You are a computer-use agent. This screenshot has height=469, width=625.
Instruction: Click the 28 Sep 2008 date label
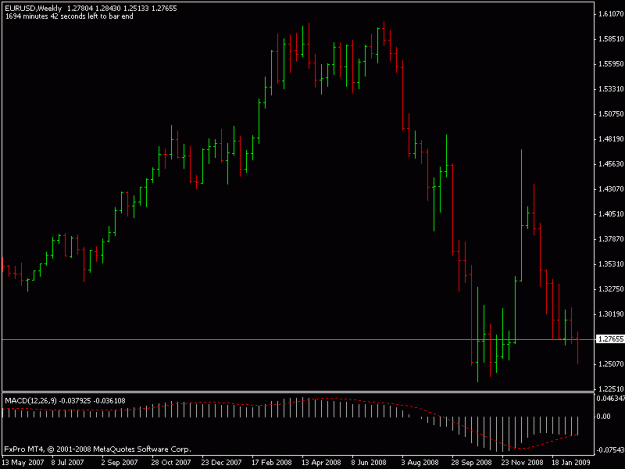(x=471, y=463)
